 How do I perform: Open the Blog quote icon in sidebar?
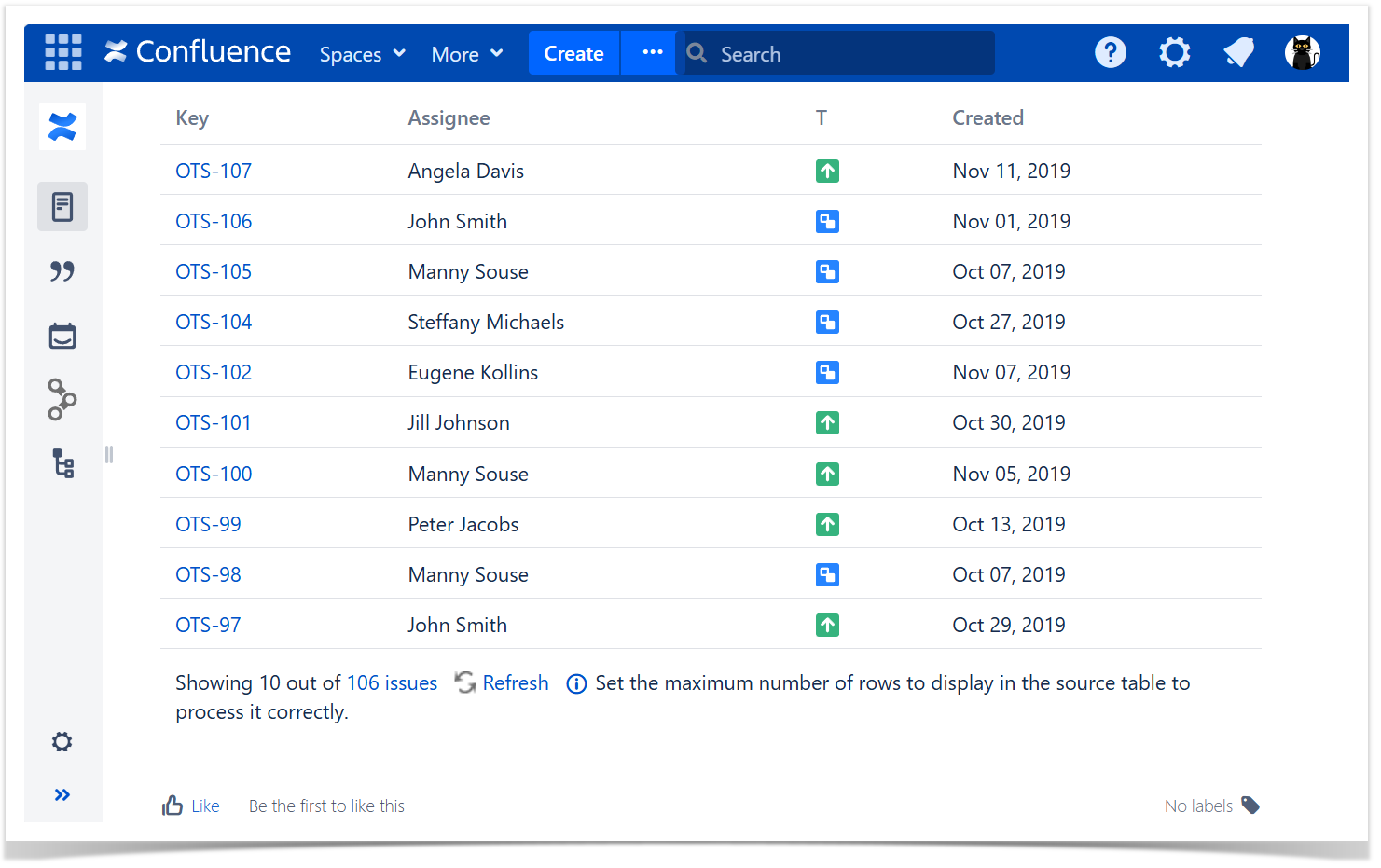pos(62,271)
